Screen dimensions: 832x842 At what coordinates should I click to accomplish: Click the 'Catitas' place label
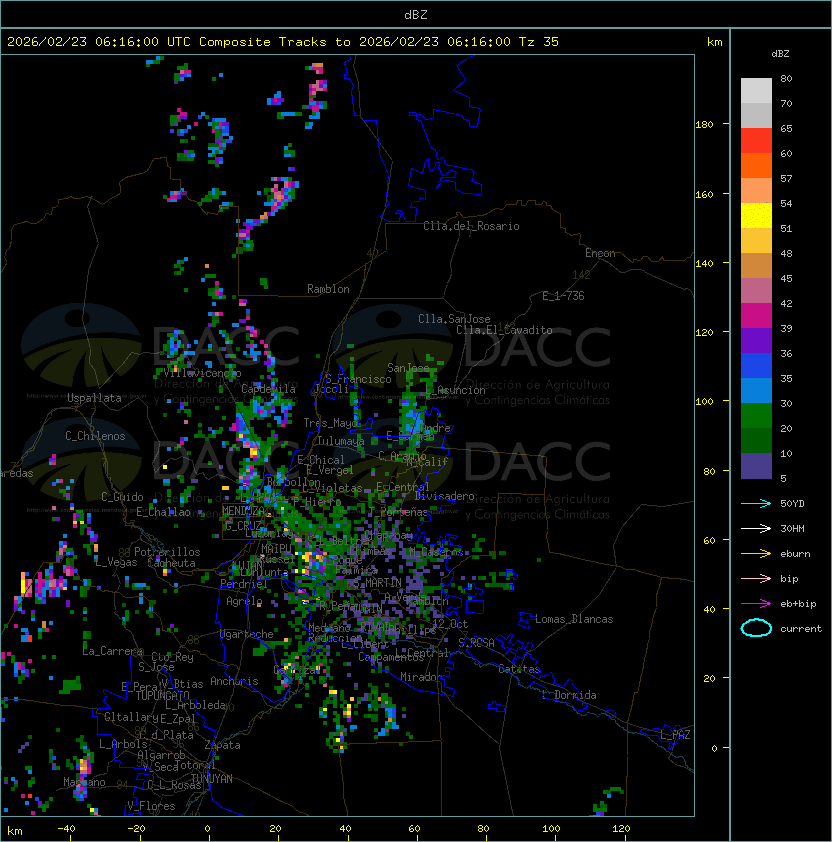pos(519,669)
